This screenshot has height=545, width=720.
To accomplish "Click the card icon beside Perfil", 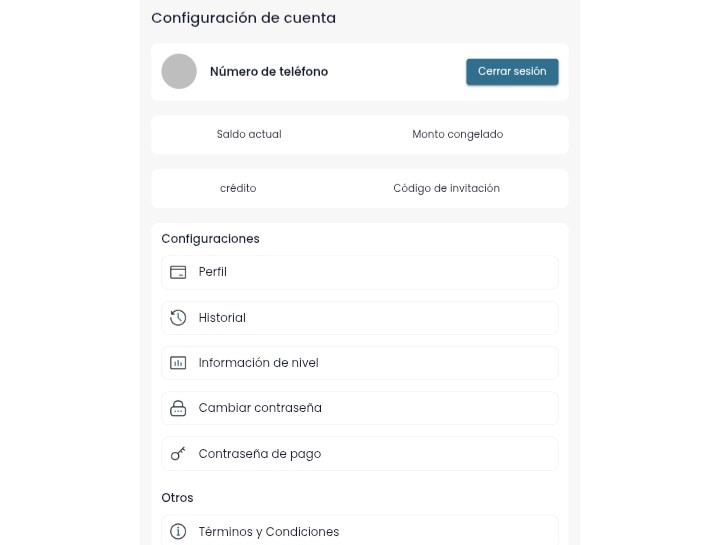I will pos(178,272).
